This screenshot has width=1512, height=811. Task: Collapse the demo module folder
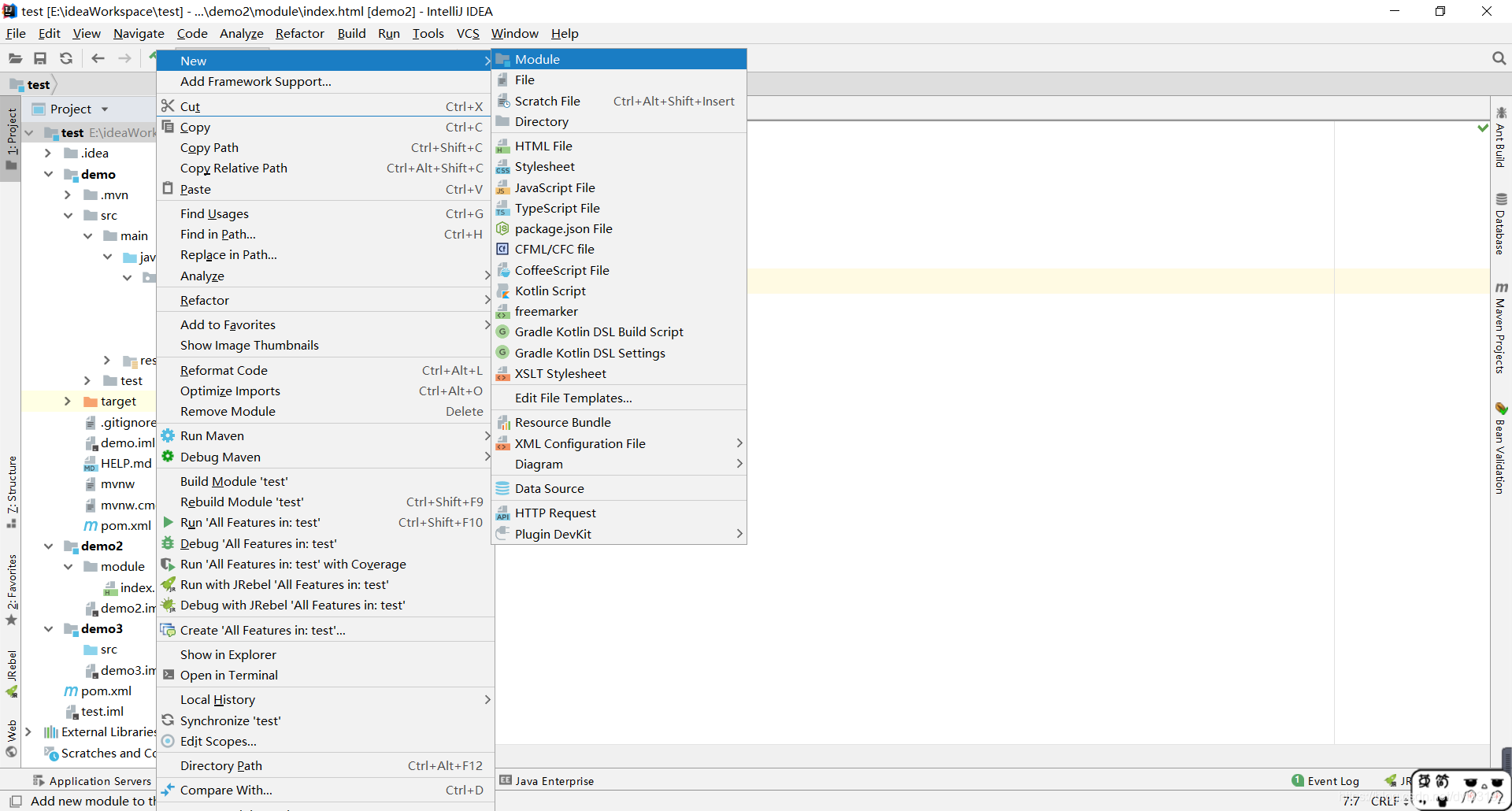click(48, 174)
